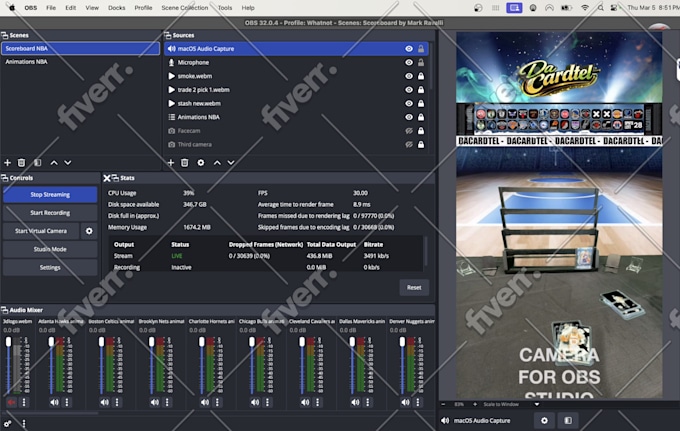680x431 pixels.
Task: Open Chicago Bulls channel options menu
Action: 268,402
